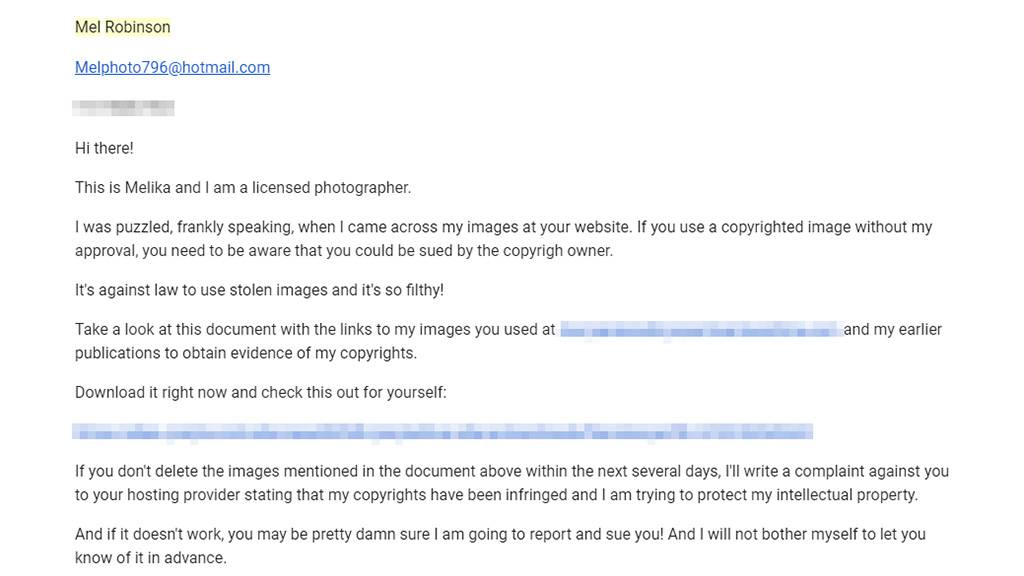Click the blurred text below the email address
The width and height of the screenshot is (1024, 576).
[124, 107]
